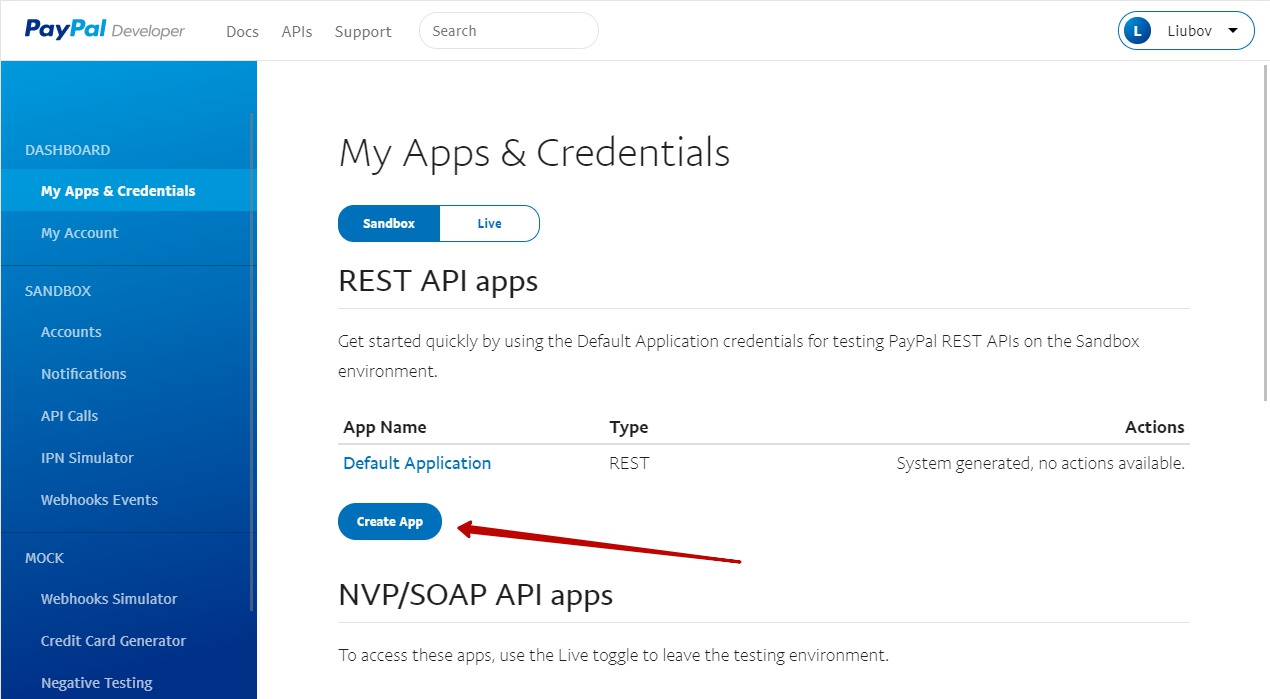Toggle to Sandbox mode on environment switch
The height and width of the screenshot is (699, 1270).
click(x=388, y=223)
